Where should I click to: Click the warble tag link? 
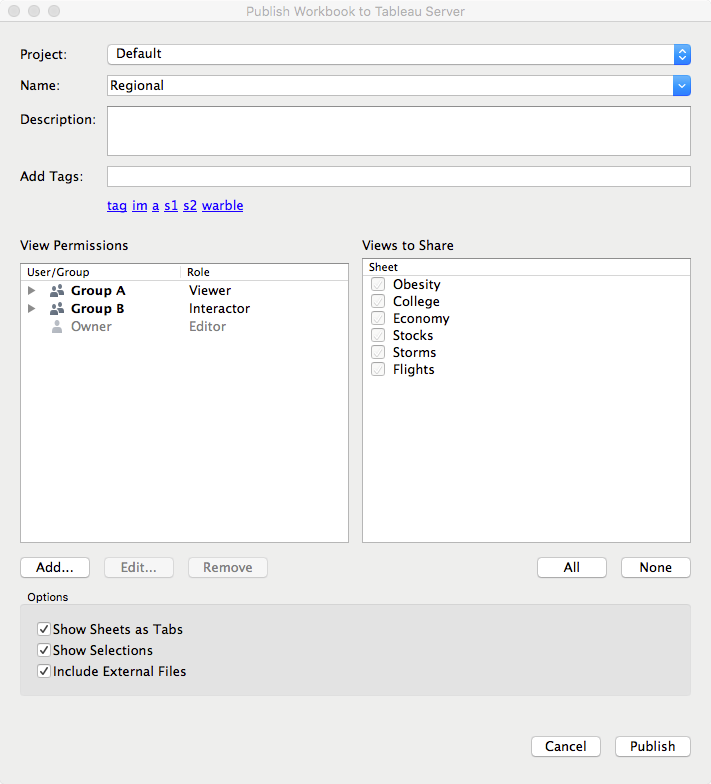pyautogui.click(x=222, y=206)
